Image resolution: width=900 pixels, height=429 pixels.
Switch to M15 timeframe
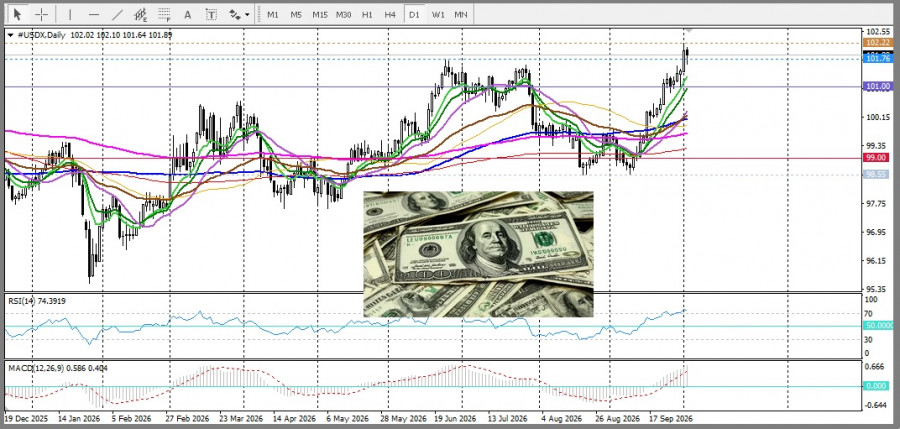(320, 14)
